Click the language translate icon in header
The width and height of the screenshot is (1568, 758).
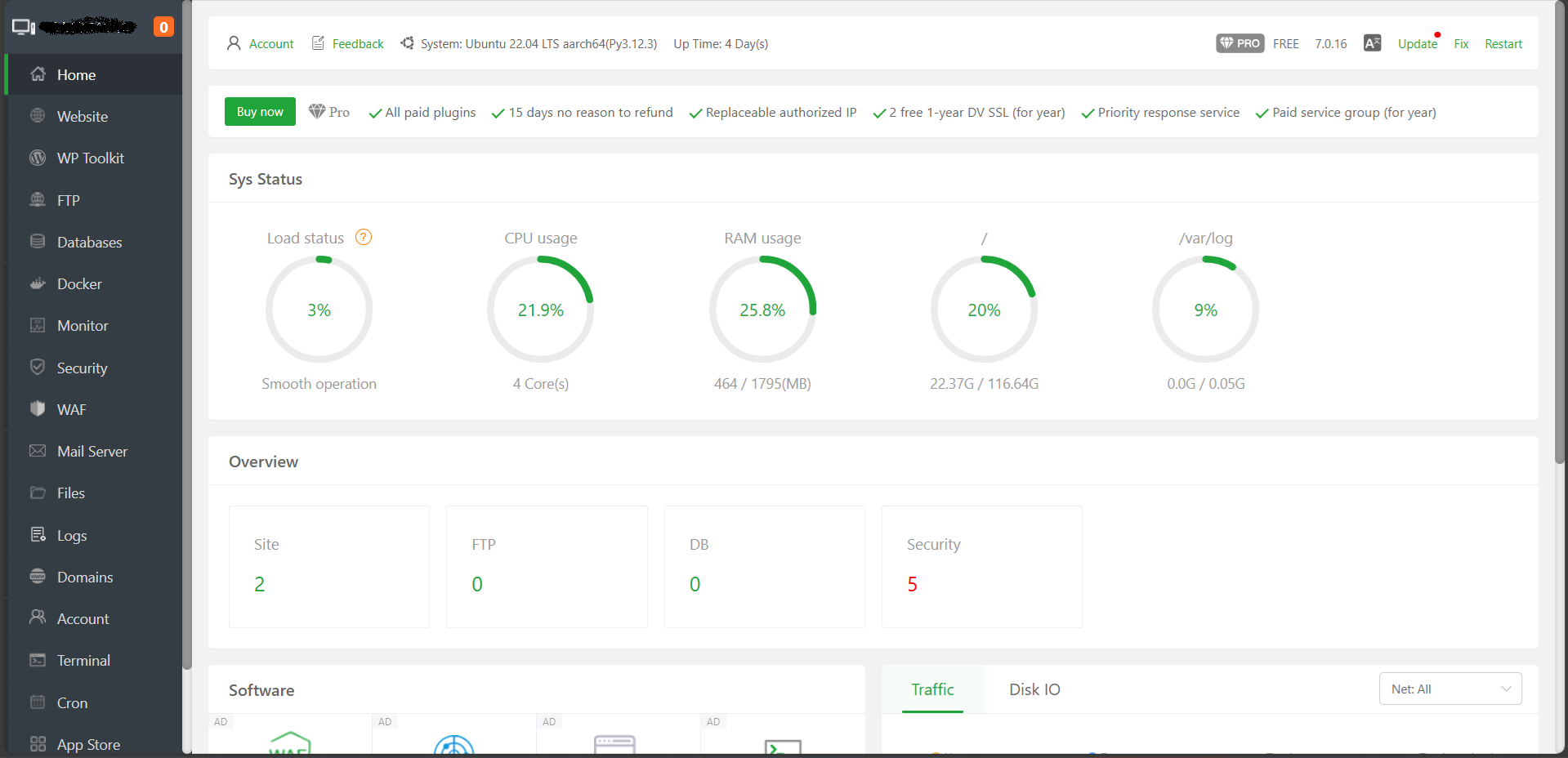(x=1372, y=43)
